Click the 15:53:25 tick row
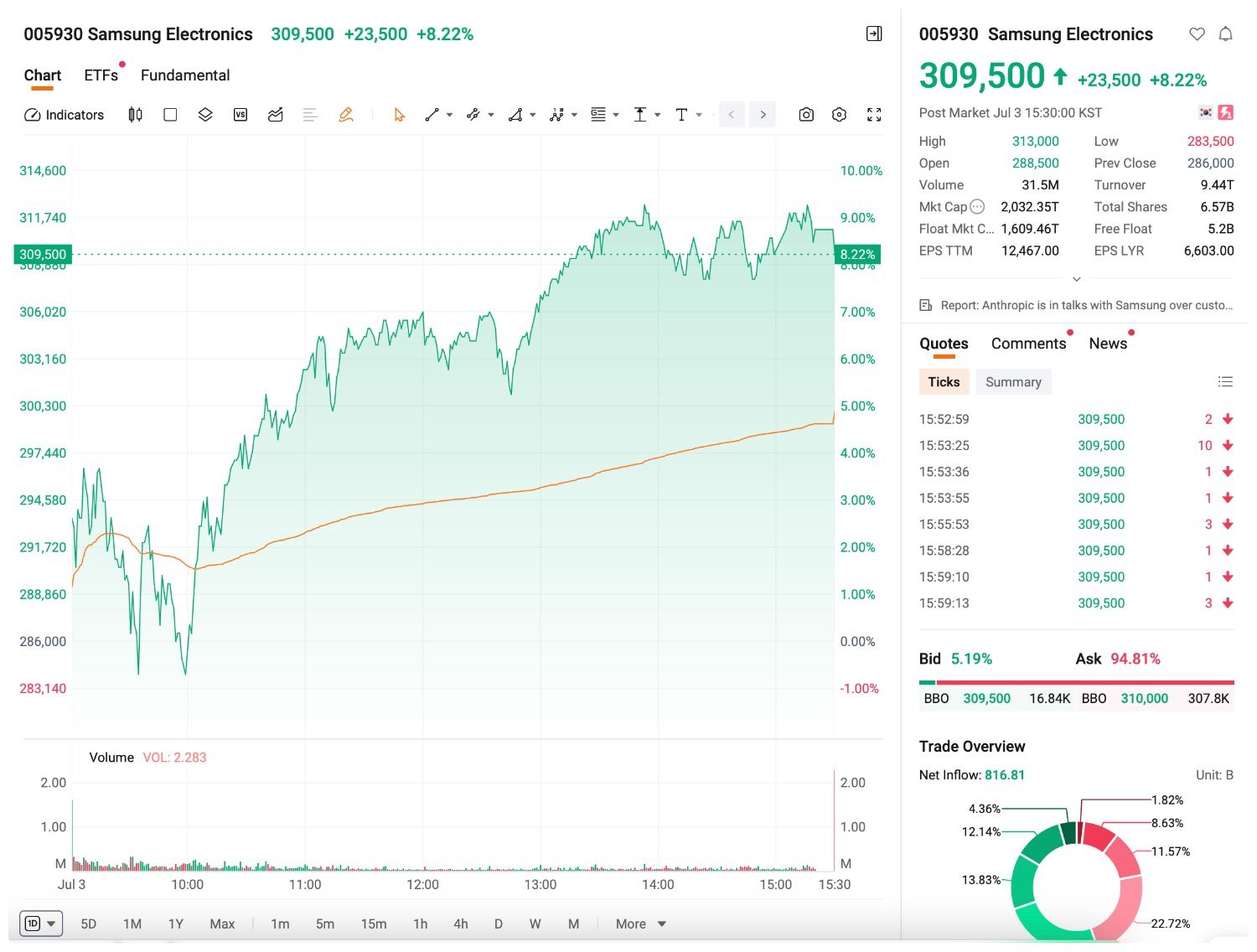The width and height of the screenshot is (1257, 952). pos(1077,446)
